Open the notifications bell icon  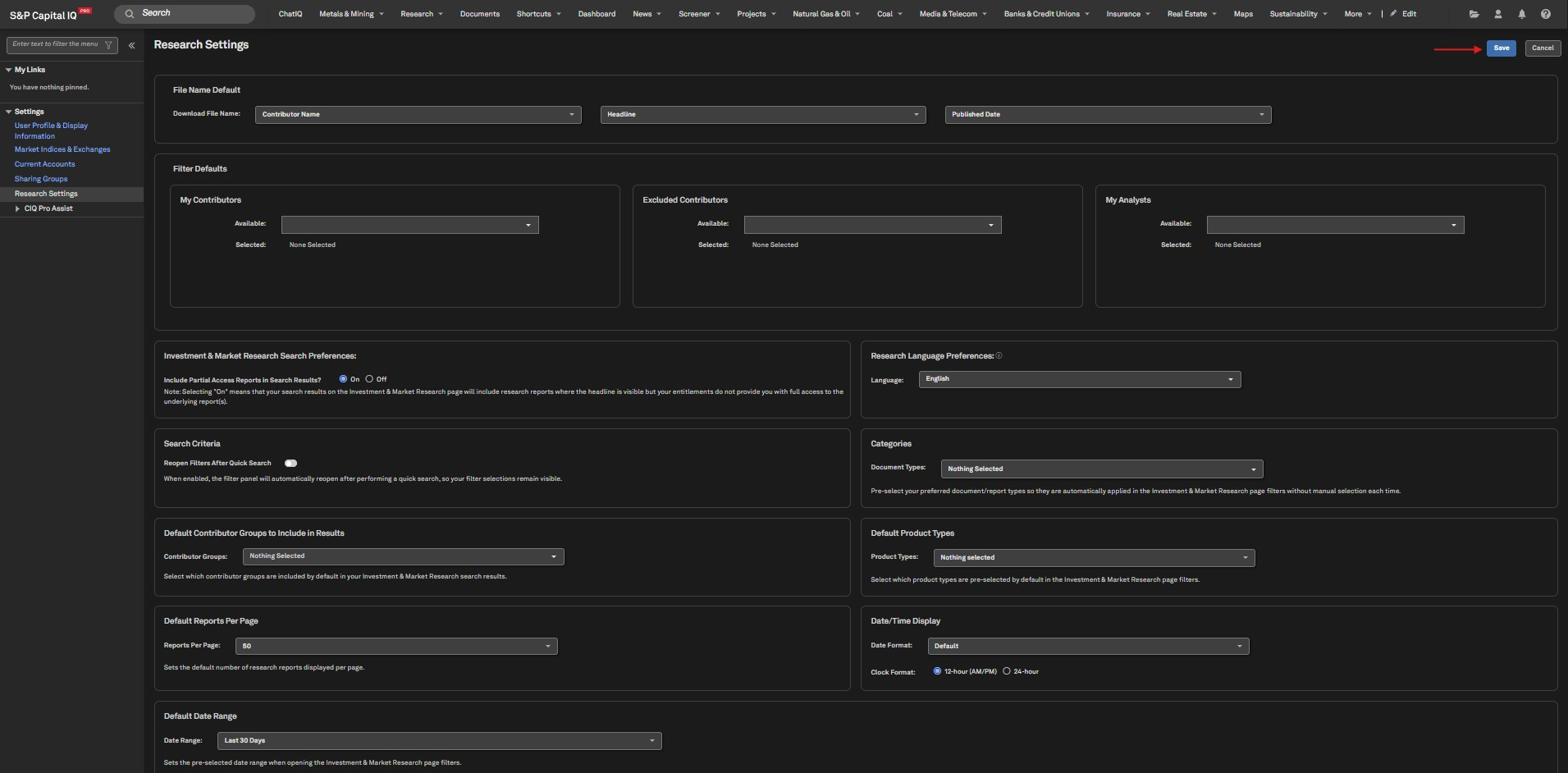[1521, 14]
